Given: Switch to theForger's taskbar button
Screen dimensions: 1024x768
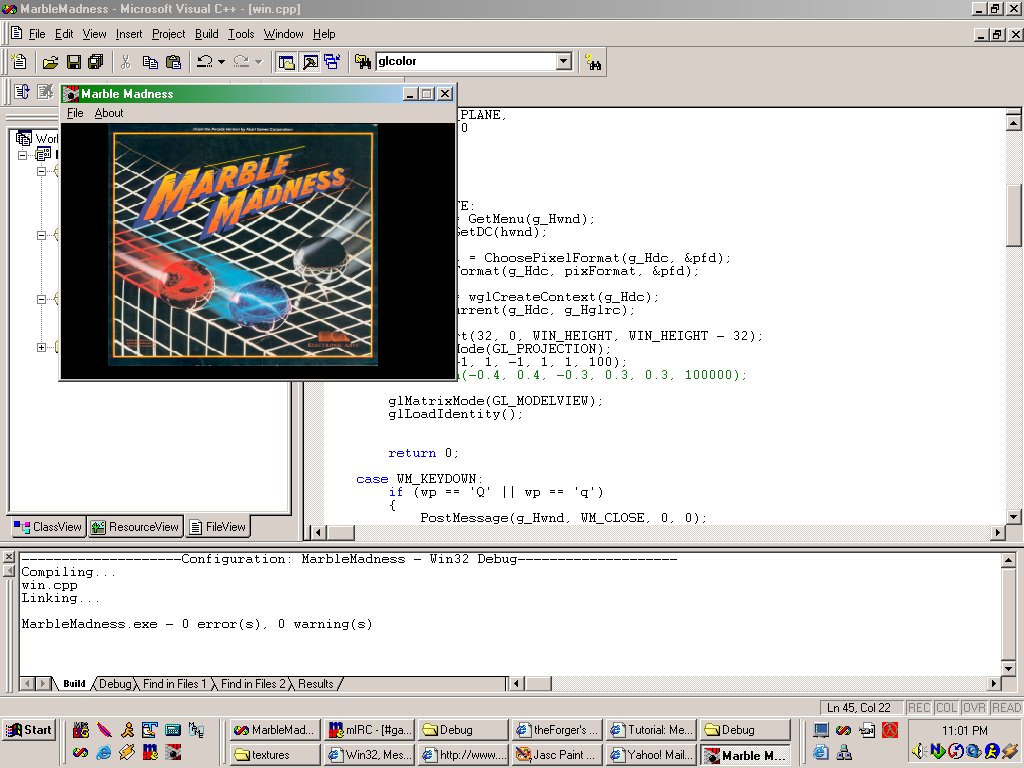Looking at the screenshot, I should [557, 730].
